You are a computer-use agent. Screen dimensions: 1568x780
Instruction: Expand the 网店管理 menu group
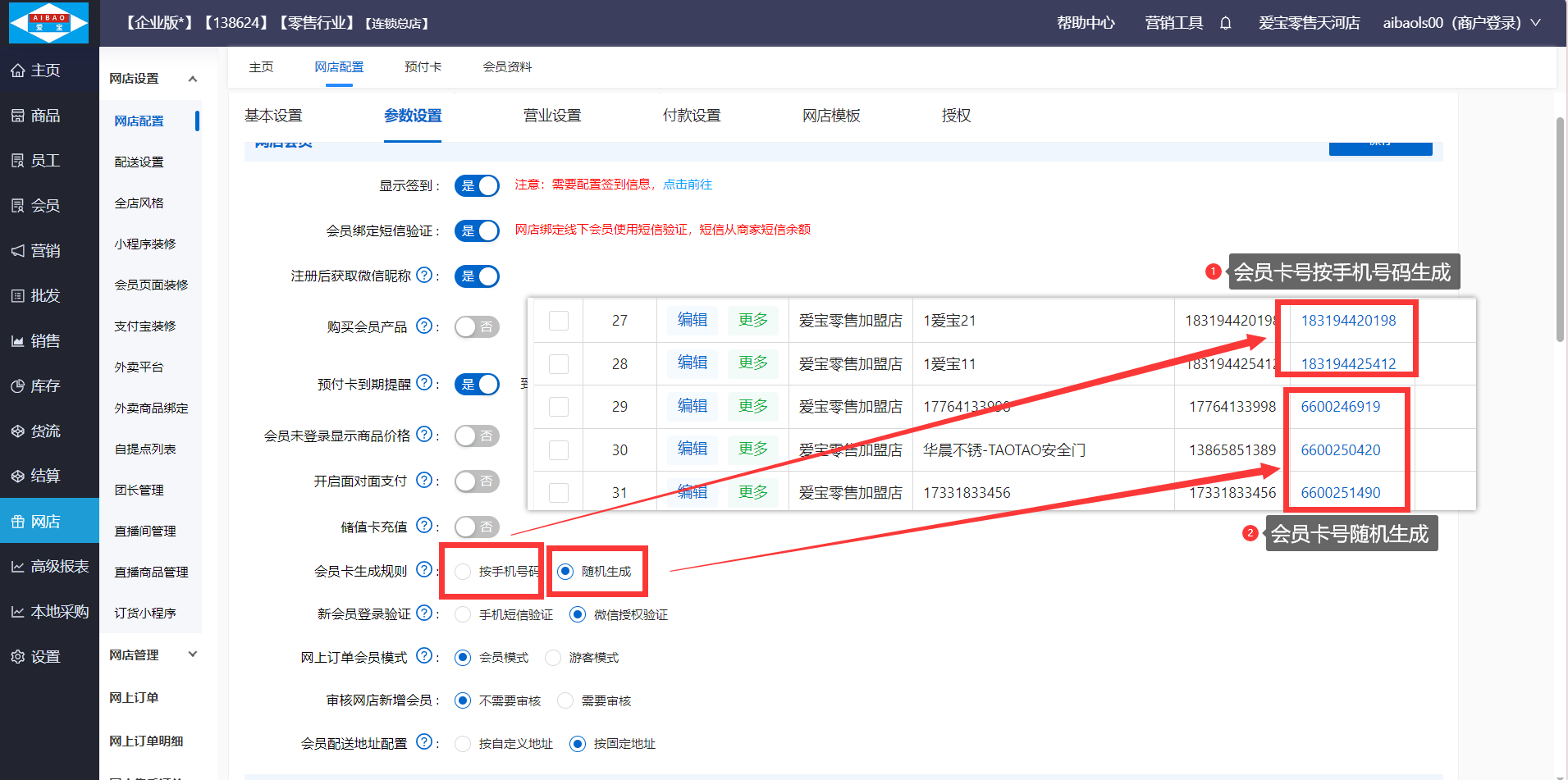tap(193, 655)
